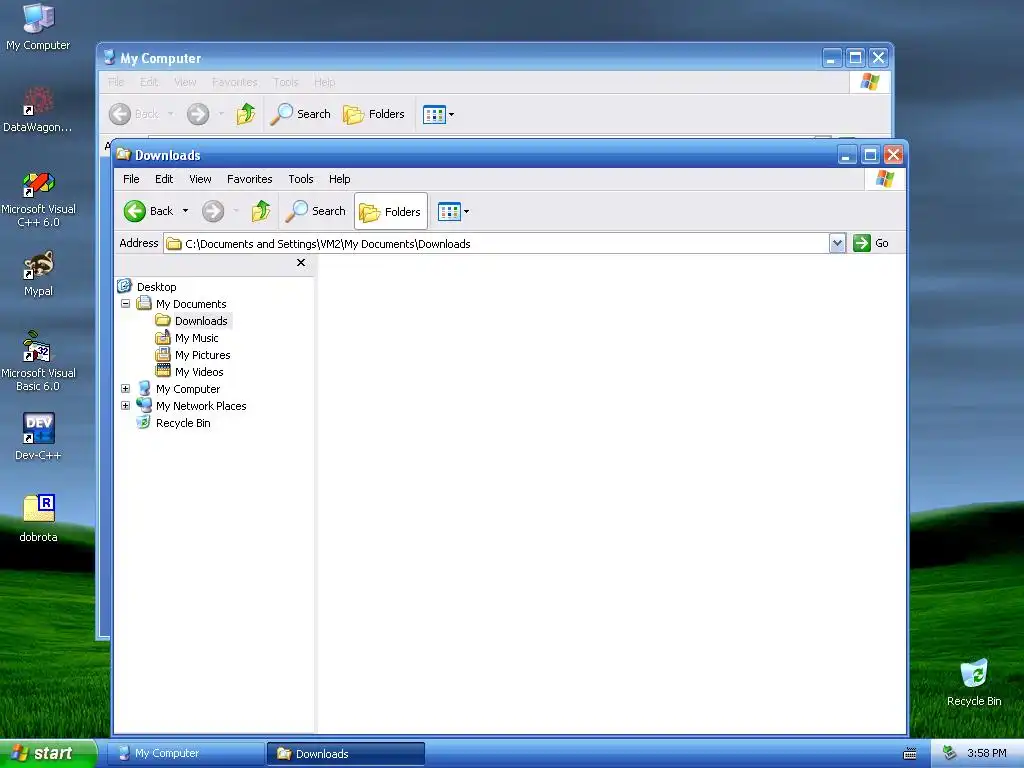Screen dimensions: 1024x768
Task: Expand the address bar dropdown arrow
Action: pos(837,244)
